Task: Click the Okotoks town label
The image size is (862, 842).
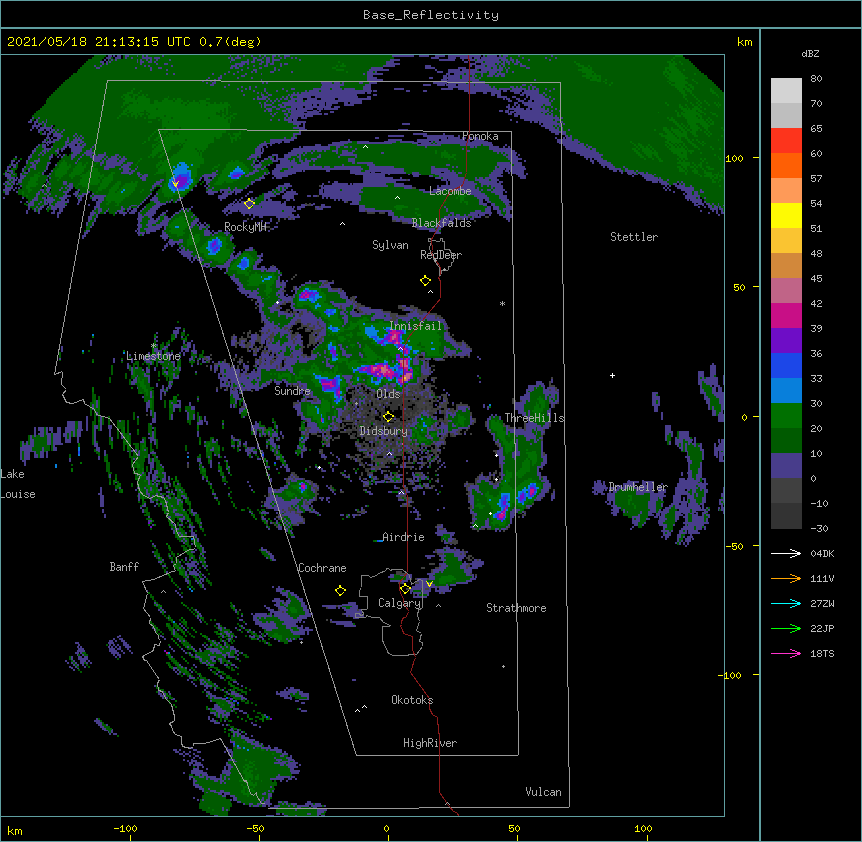Action: pos(412,700)
